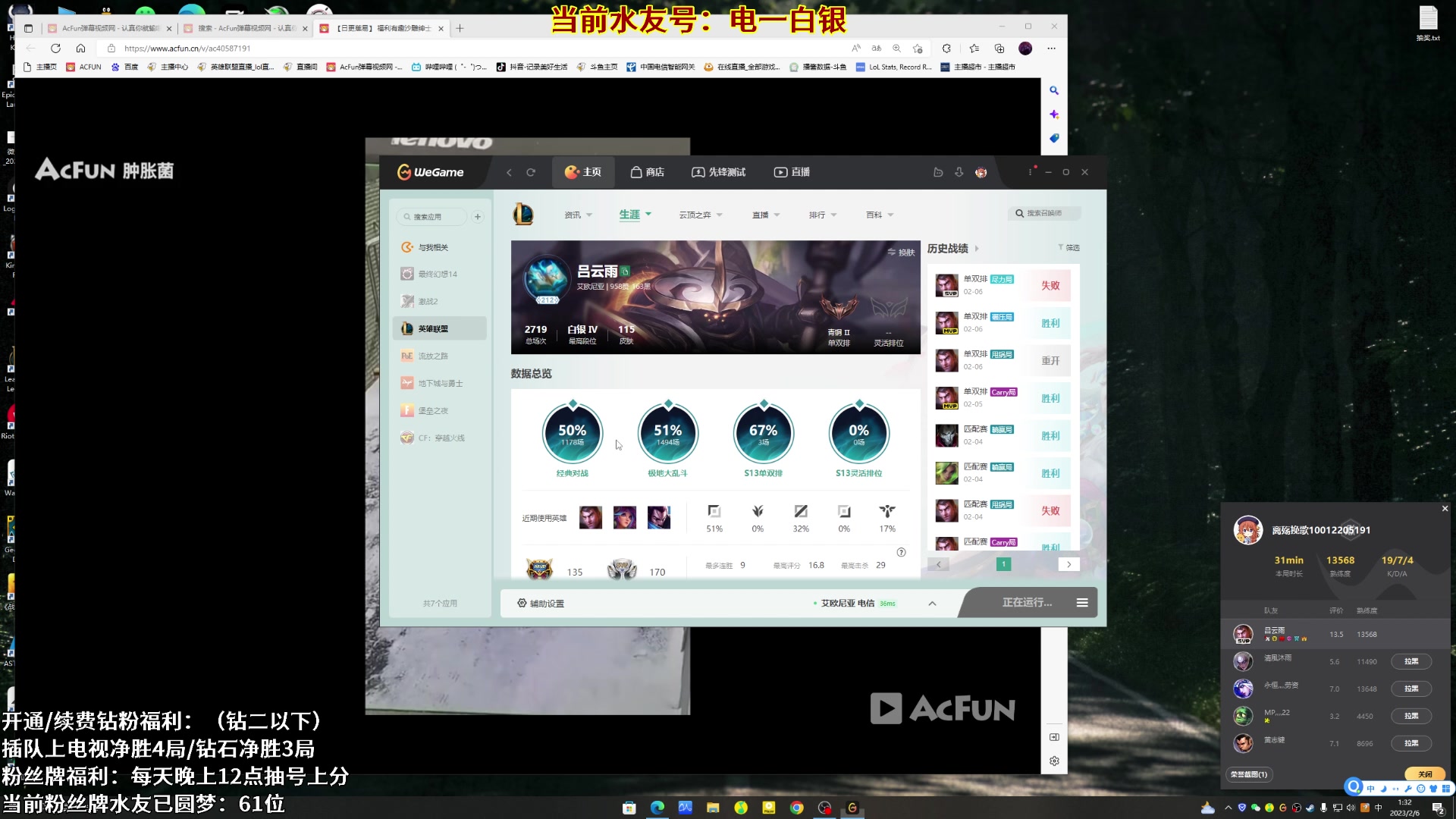Image resolution: width=1456 pixels, height=819 pixels.
Task: Expand the 艾欧尼亚 电信 server chevron
Action: (x=932, y=604)
